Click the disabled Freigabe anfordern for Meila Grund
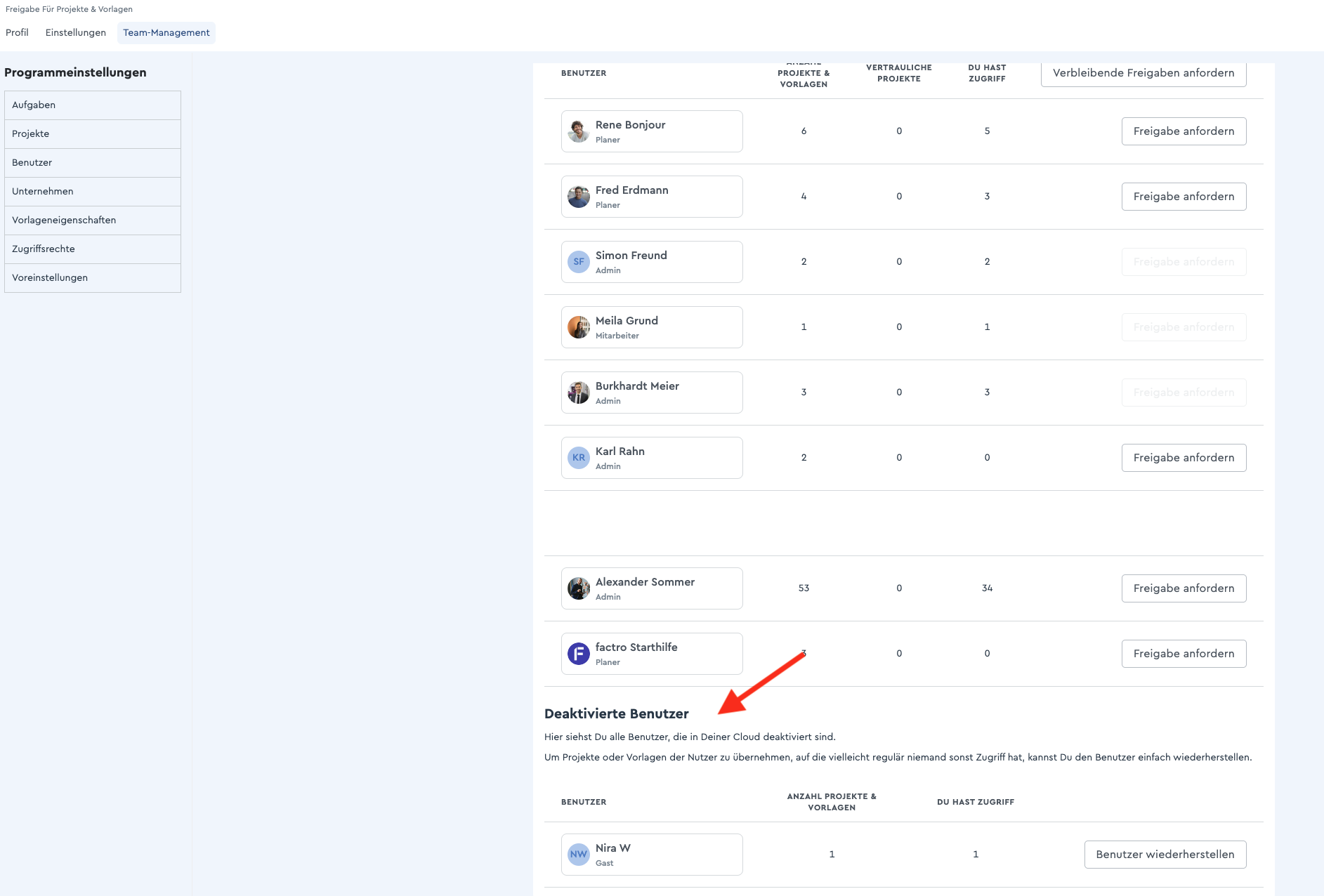This screenshot has width=1324, height=896. 1184,327
